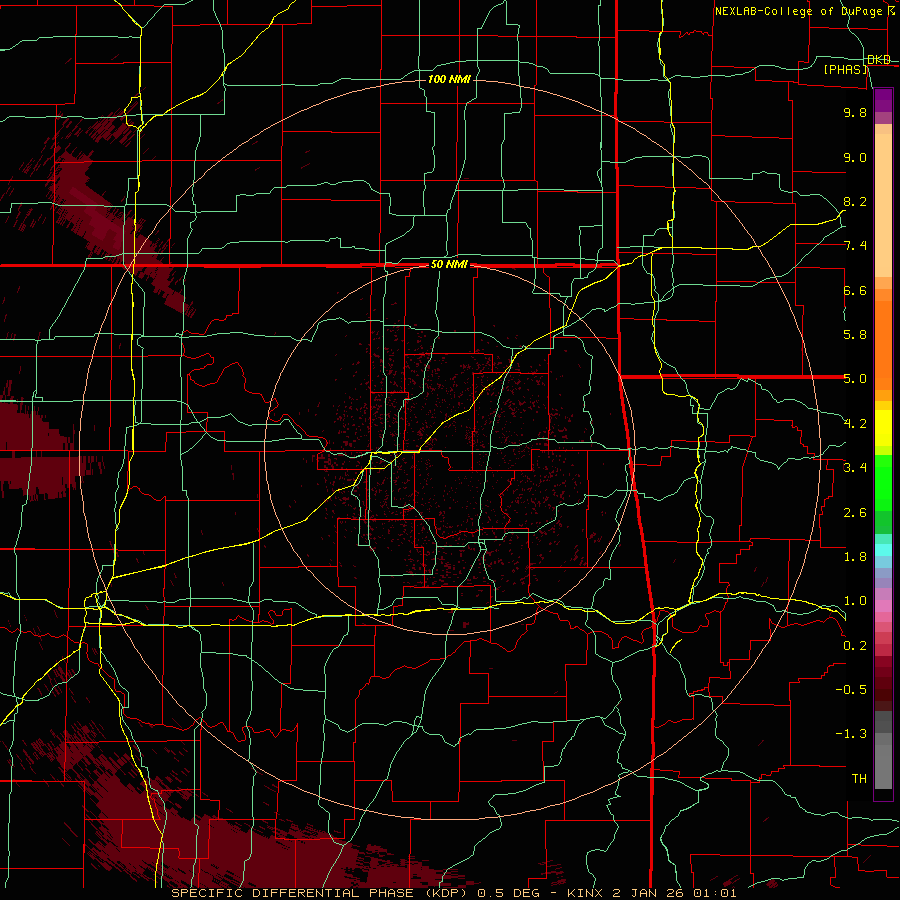Click the 2 JAN 26 date text
Image resolution: width=900 pixels, height=900 pixels.
646,893
